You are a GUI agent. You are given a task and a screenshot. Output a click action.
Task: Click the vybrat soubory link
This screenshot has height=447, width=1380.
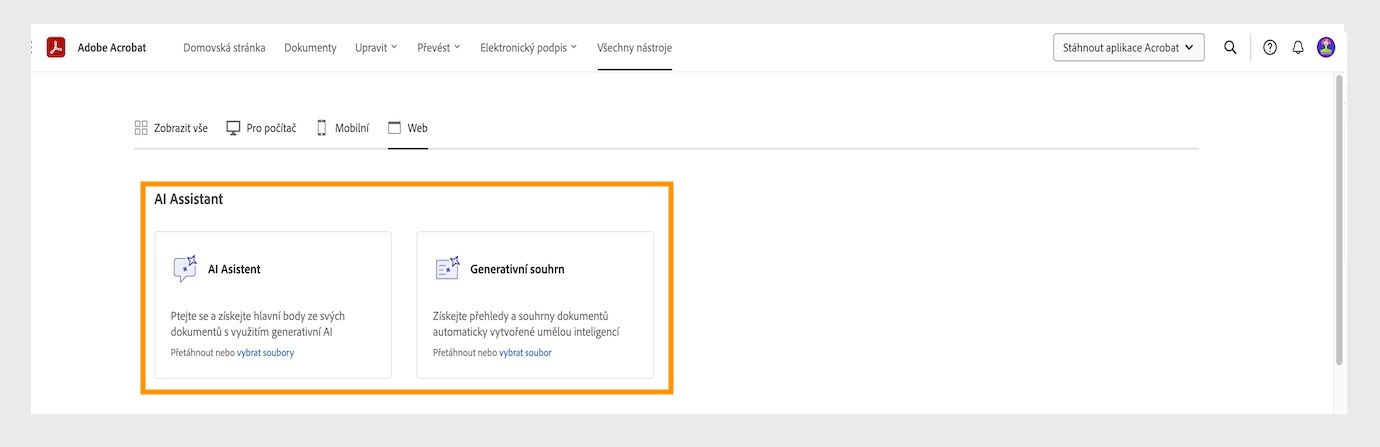pyautogui.click(x=265, y=353)
